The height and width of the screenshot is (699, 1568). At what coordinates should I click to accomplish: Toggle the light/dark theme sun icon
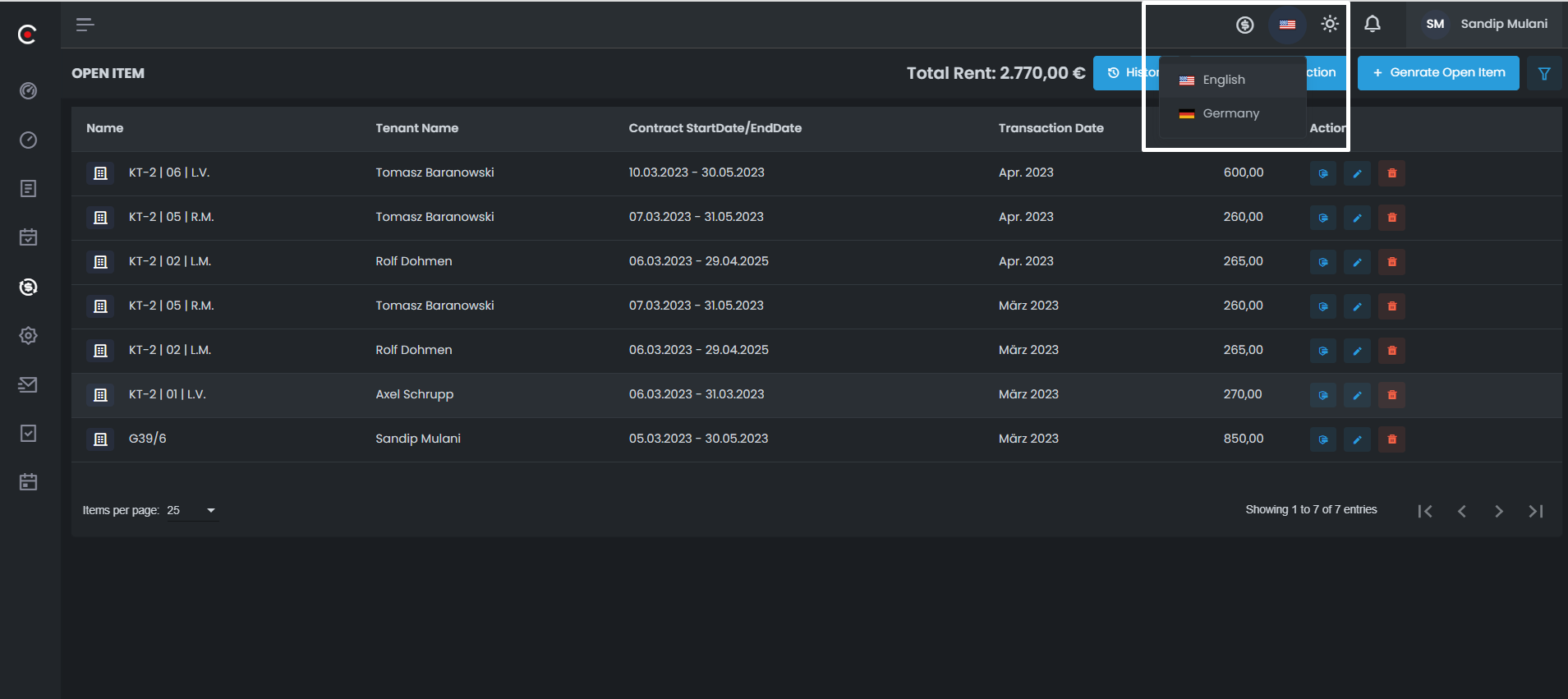(x=1330, y=25)
